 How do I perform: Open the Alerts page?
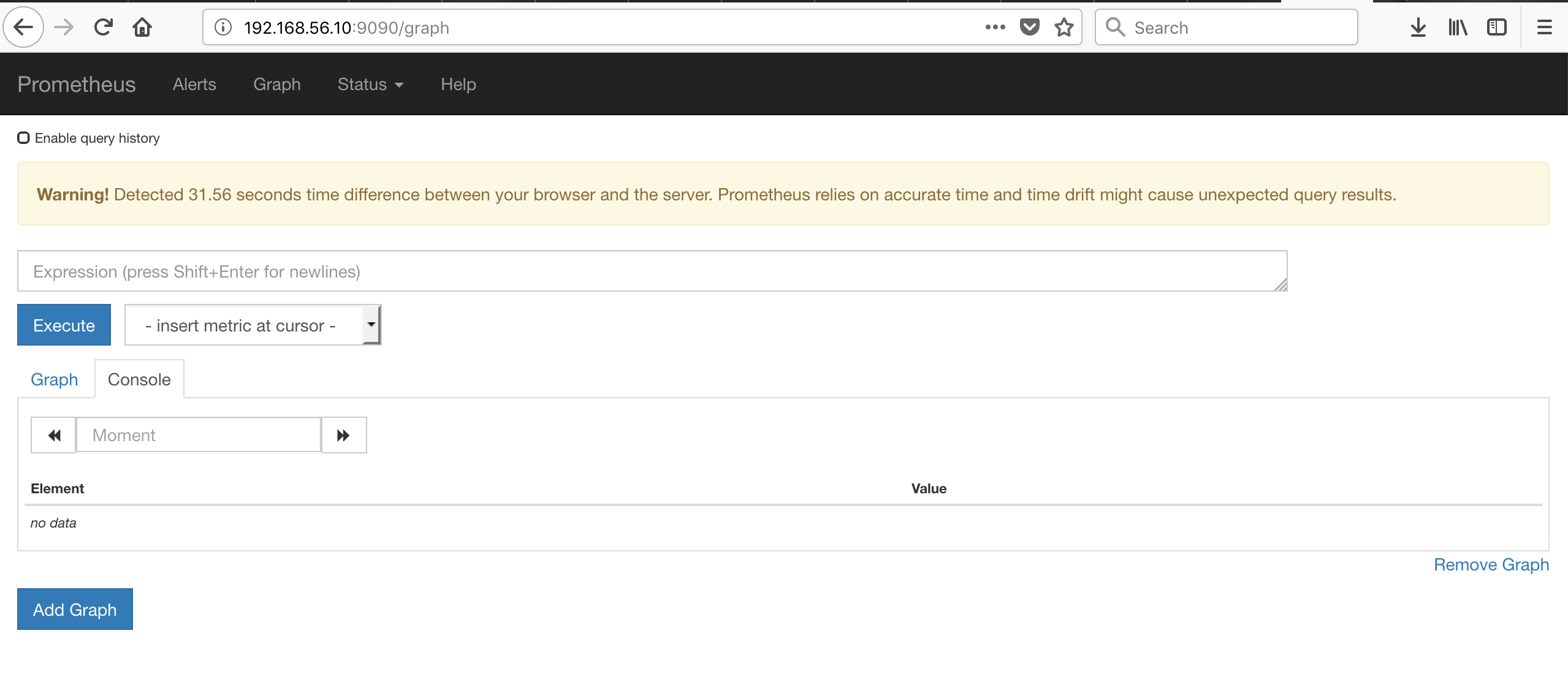pyautogui.click(x=194, y=84)
